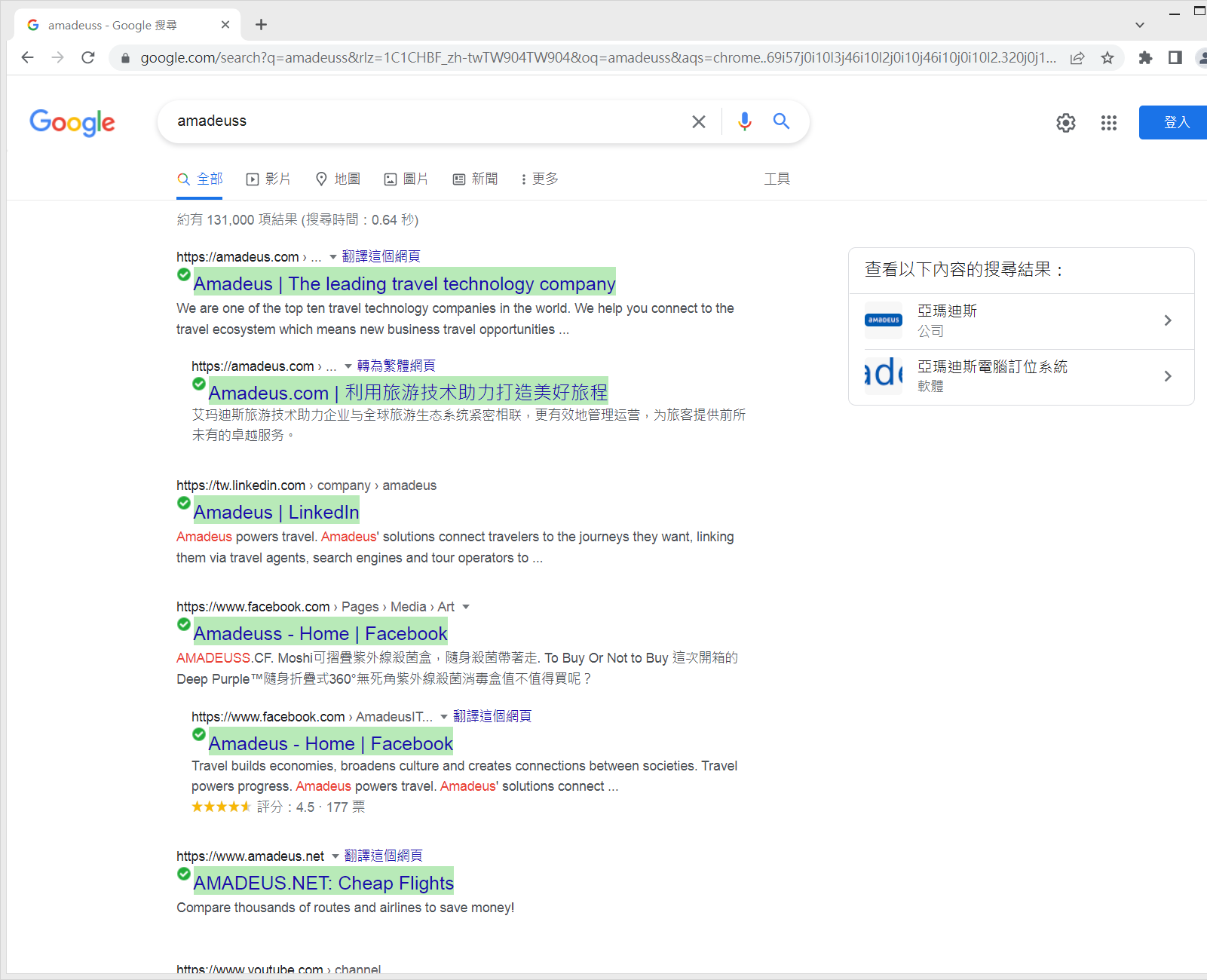1207x980 pixels.
Task: Click the browser forward arrow
Action: pyautogui.click(x=58, y=57)
